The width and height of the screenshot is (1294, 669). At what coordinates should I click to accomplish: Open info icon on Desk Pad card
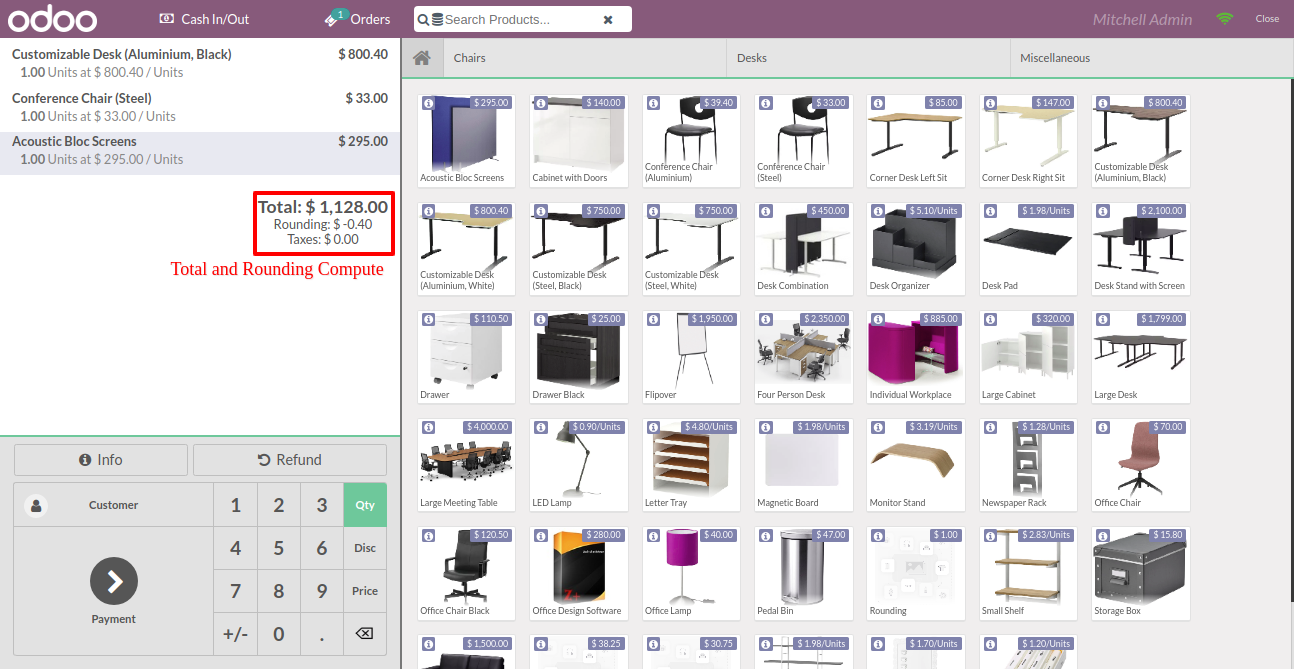point(990,211)
